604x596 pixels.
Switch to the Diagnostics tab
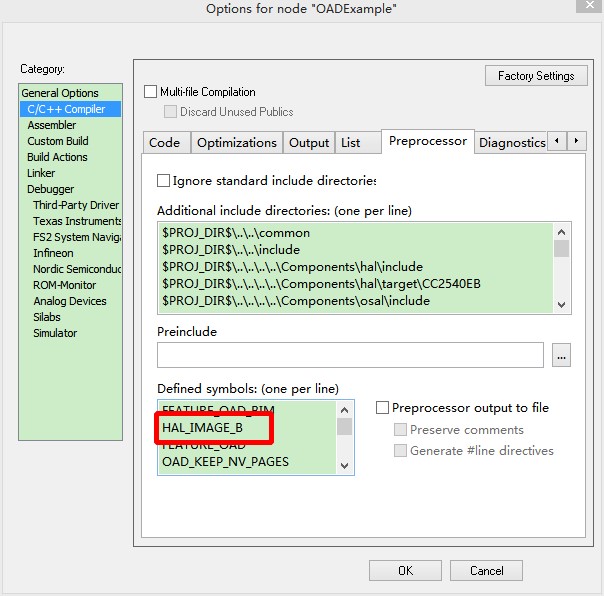click(511, 143)
